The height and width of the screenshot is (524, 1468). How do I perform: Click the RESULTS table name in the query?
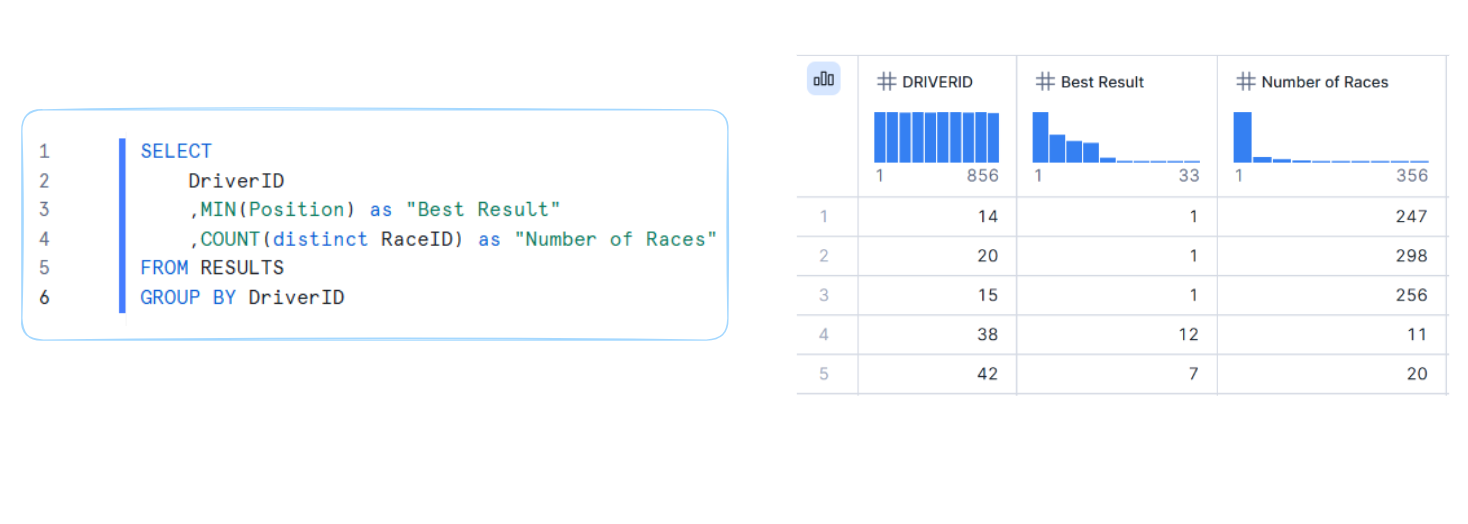pos(242,267)
